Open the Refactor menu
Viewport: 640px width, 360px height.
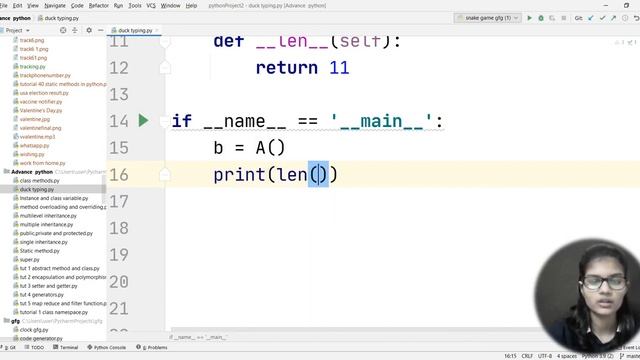(99, 6)
